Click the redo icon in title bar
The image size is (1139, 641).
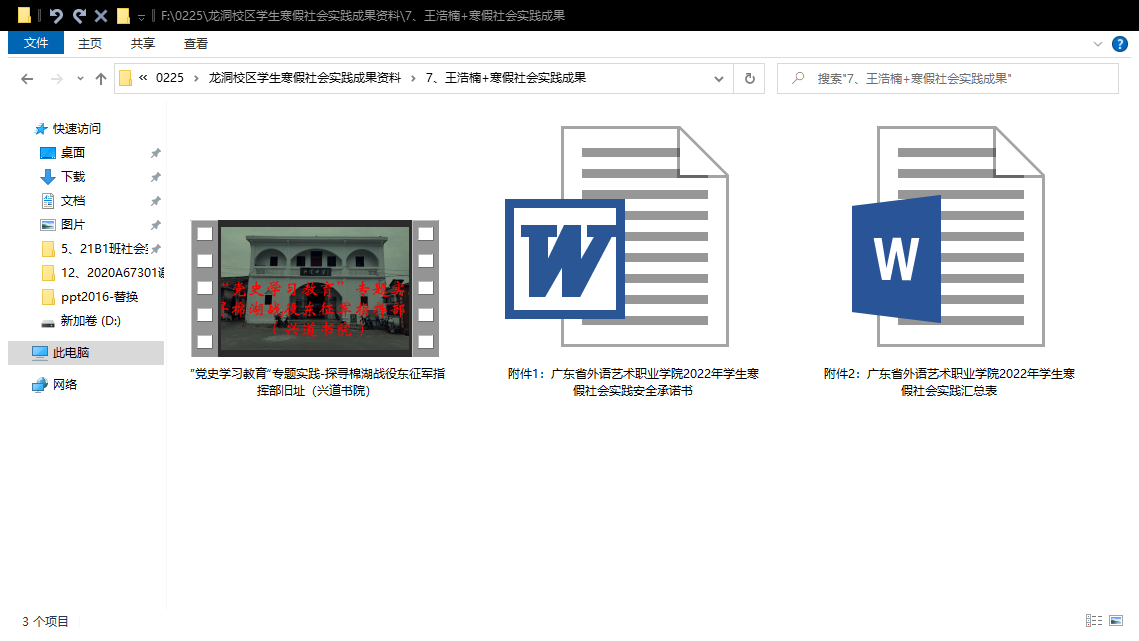click(x=78, y=16)
